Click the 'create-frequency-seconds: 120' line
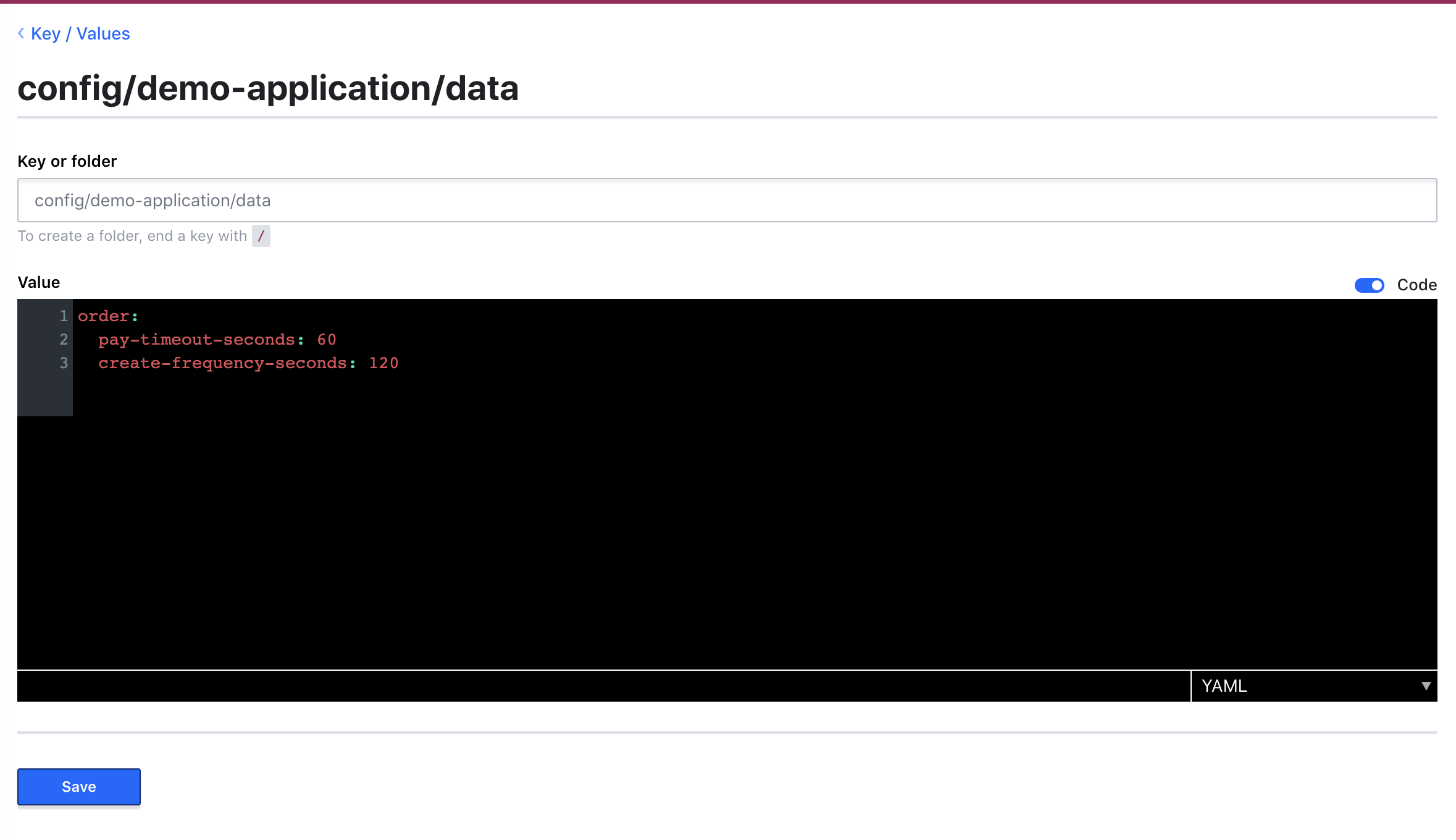 click(x=248, y=363)
